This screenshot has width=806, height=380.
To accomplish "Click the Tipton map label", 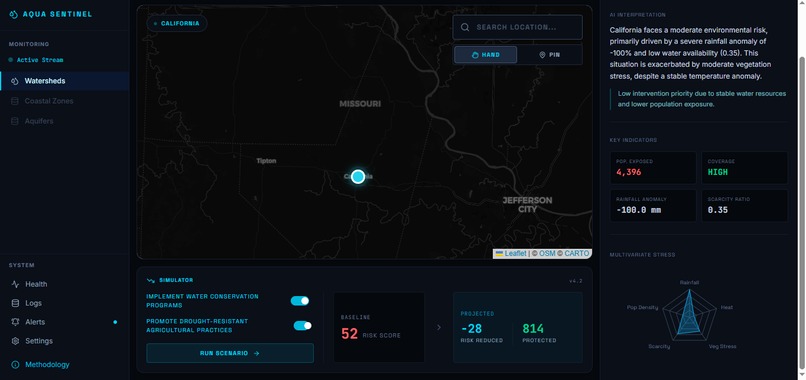I will pyautogui.click(x=266, y=161).
